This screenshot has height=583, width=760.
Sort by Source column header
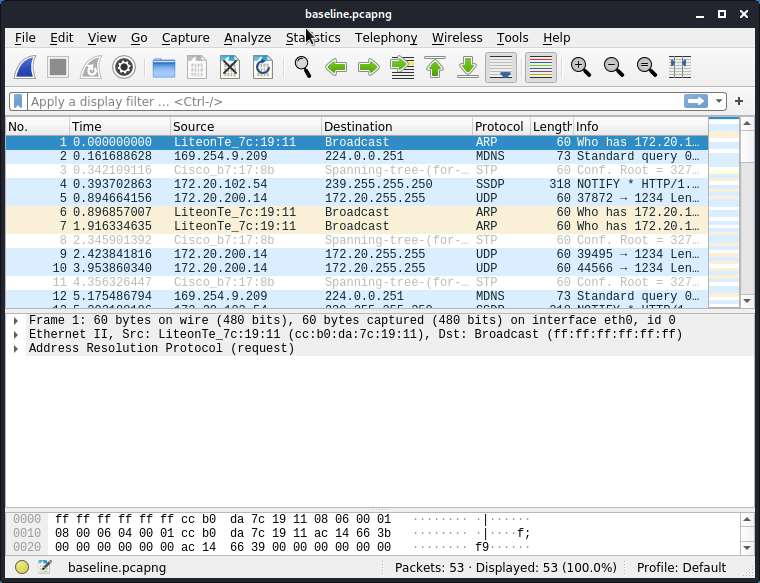246,126
